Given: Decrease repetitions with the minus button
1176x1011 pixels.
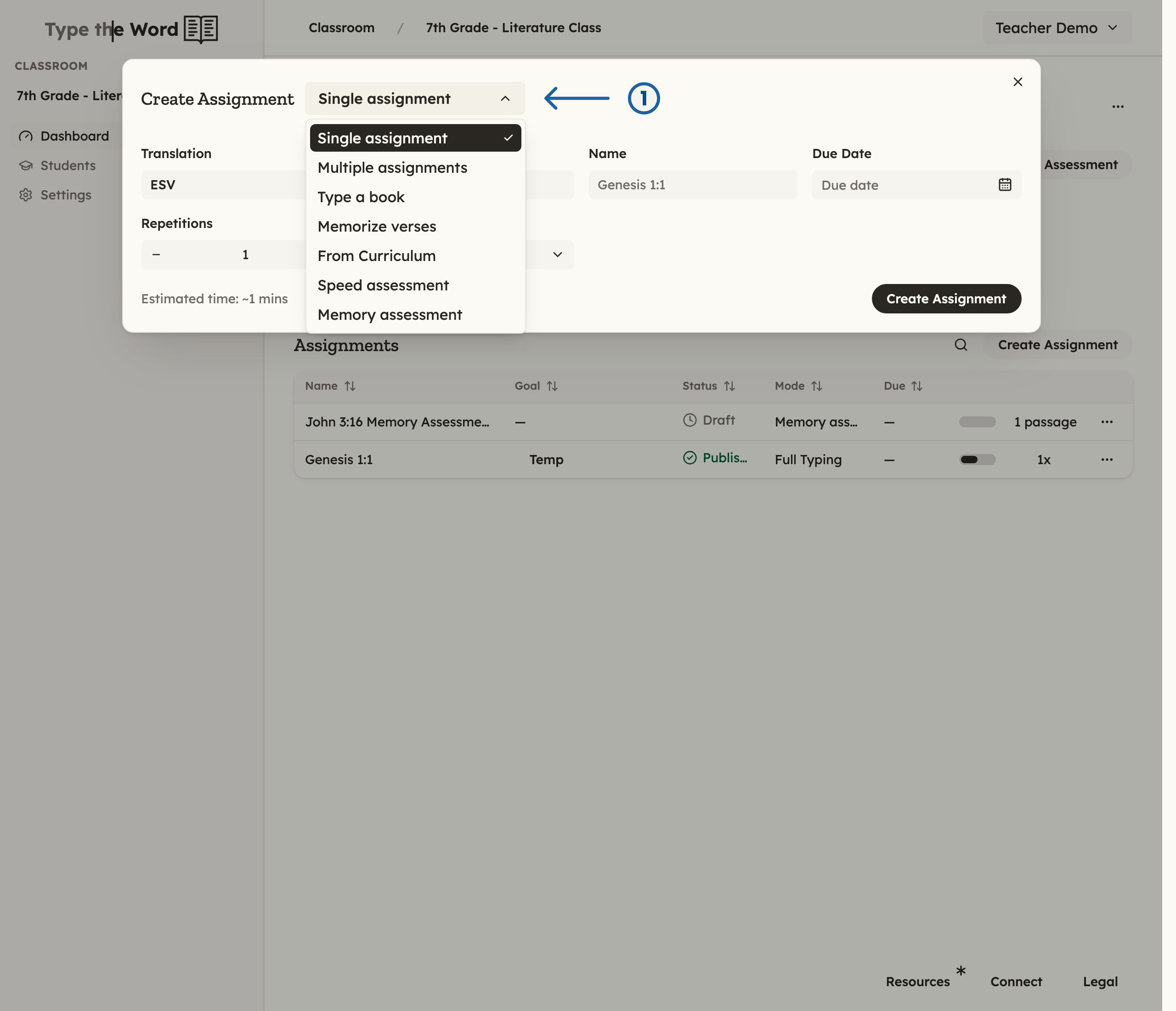Looking at the screenshot, I should (156, 254).
